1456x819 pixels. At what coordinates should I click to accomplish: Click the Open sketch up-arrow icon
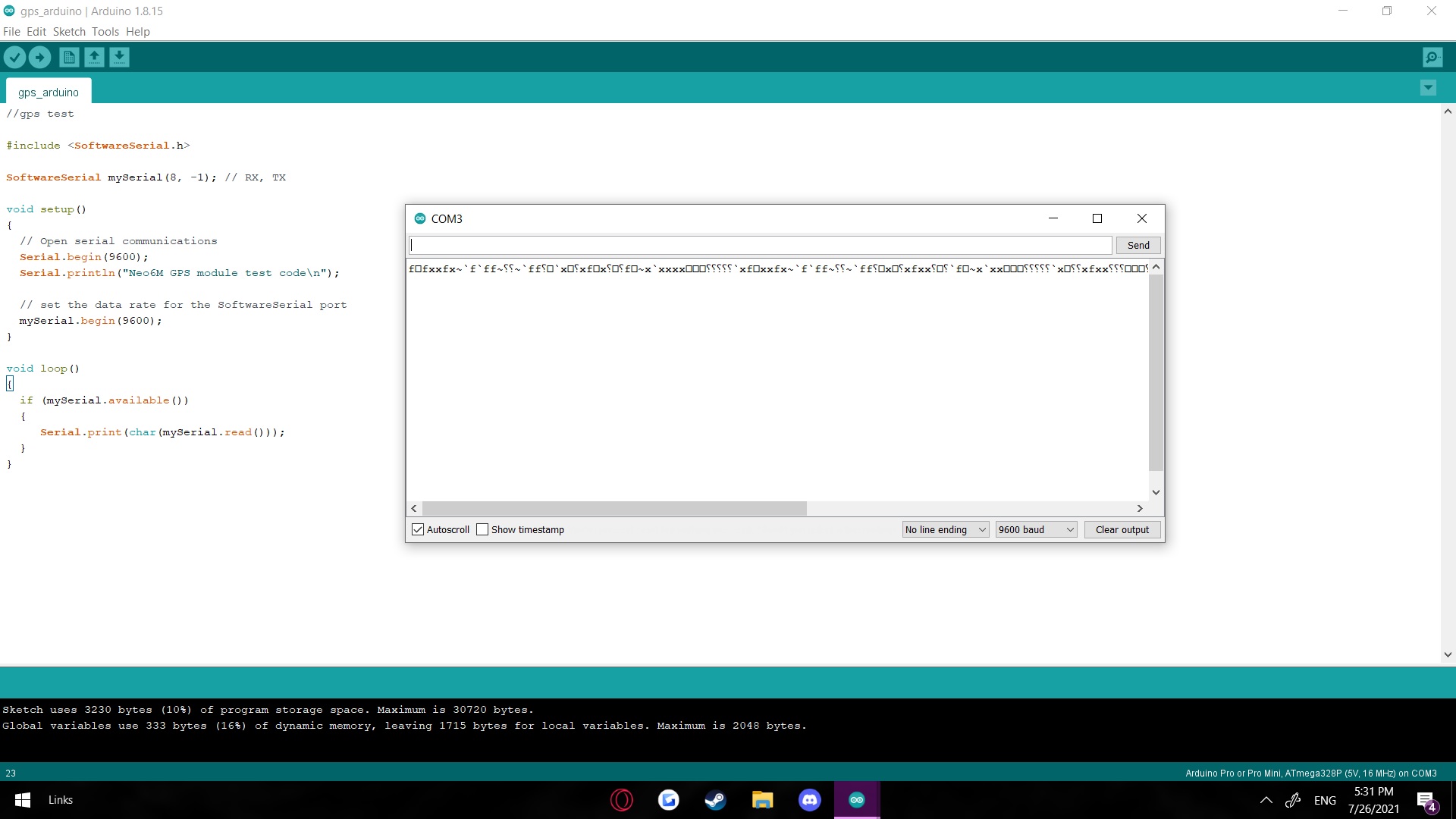tap(94, 57)
